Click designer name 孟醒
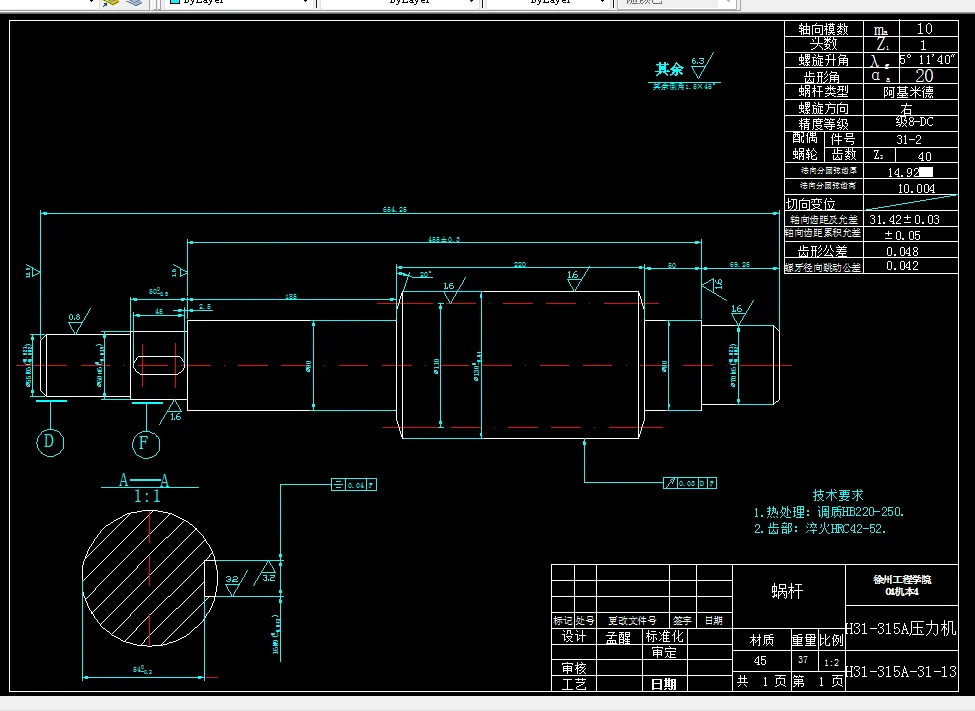Image resolution: width=975 pixels, height=711 pixels. click(x=619, y=638)
